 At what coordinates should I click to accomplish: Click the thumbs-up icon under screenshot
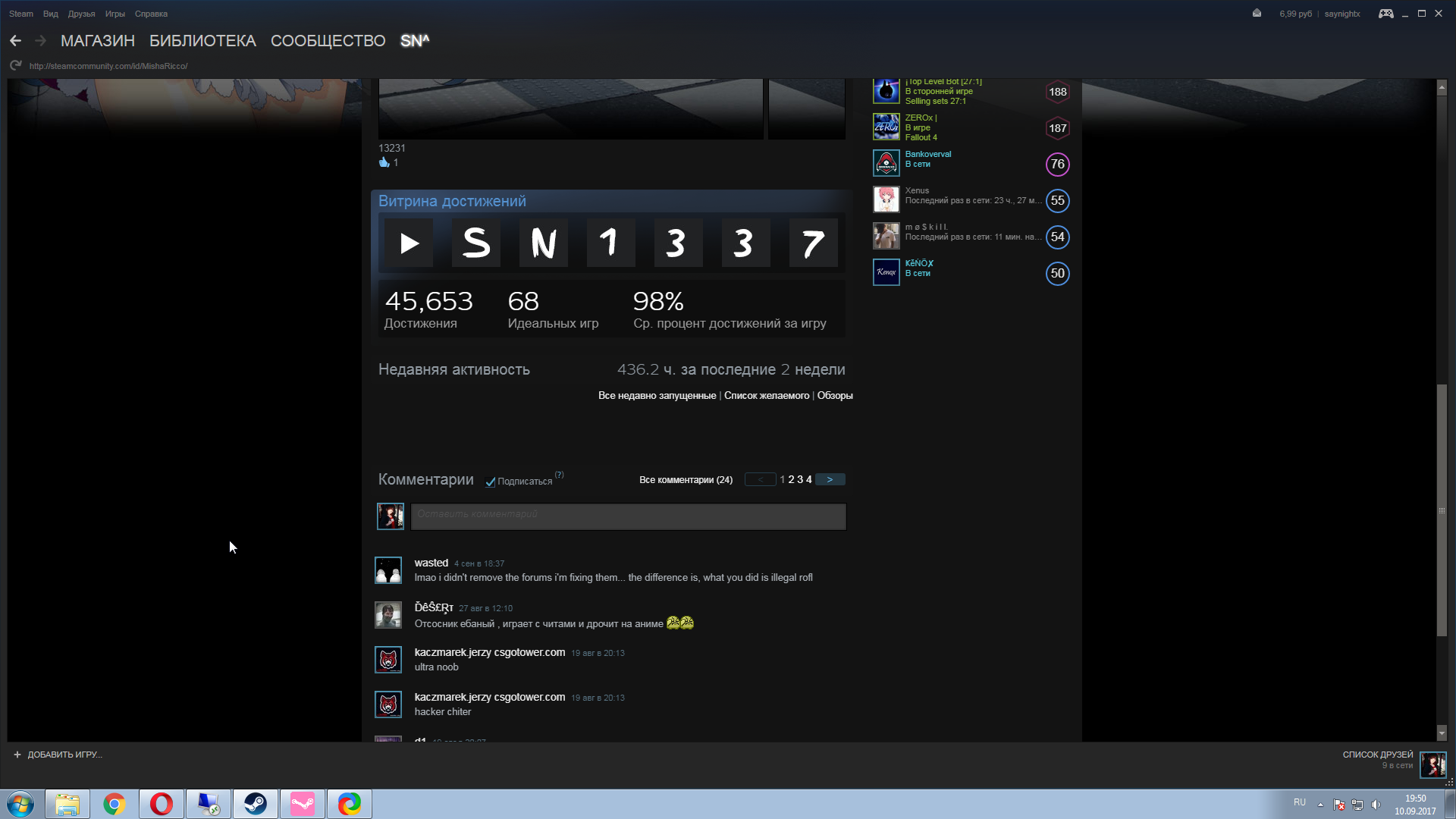[384, 162]
